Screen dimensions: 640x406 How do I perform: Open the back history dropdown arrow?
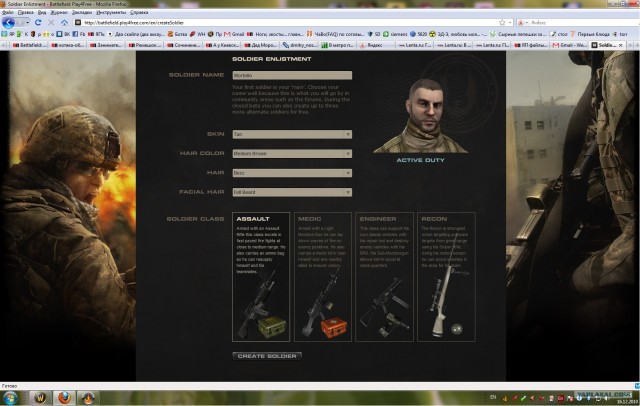click(x=27, y=22)
